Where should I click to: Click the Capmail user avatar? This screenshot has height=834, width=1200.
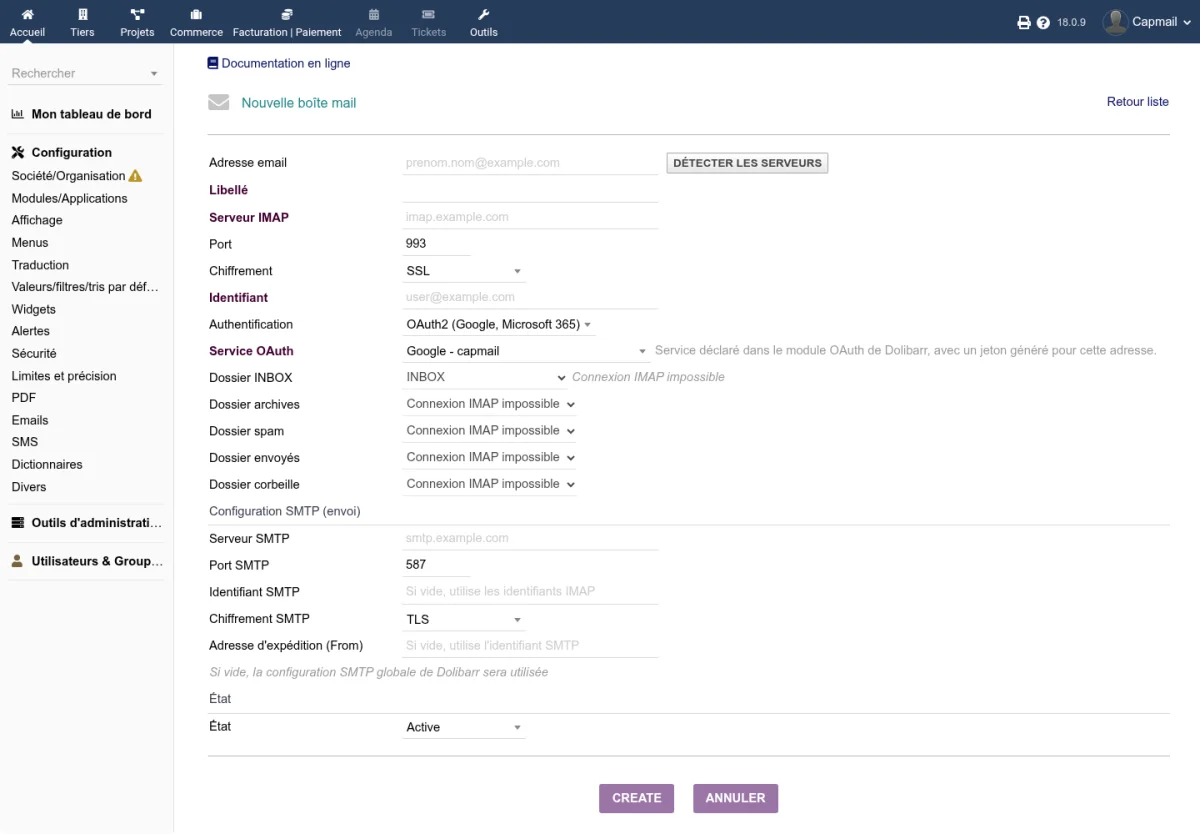[x=1115, y=22]
